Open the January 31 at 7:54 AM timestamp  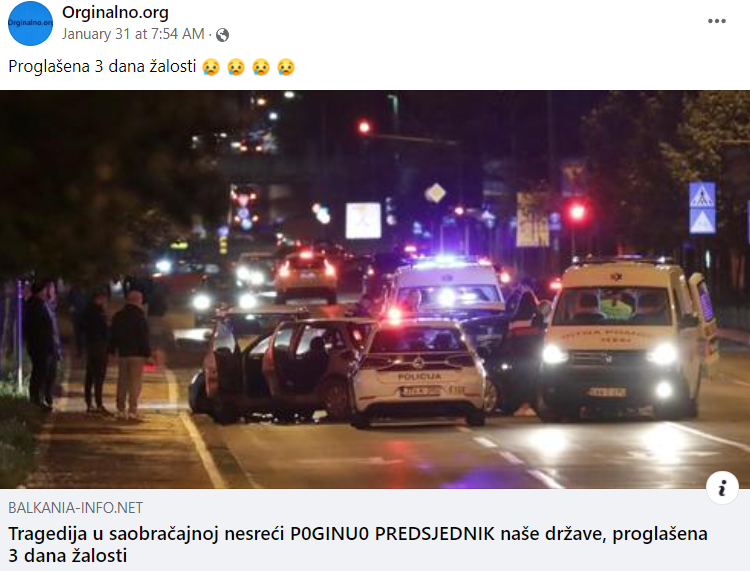(x=133, y=34)
